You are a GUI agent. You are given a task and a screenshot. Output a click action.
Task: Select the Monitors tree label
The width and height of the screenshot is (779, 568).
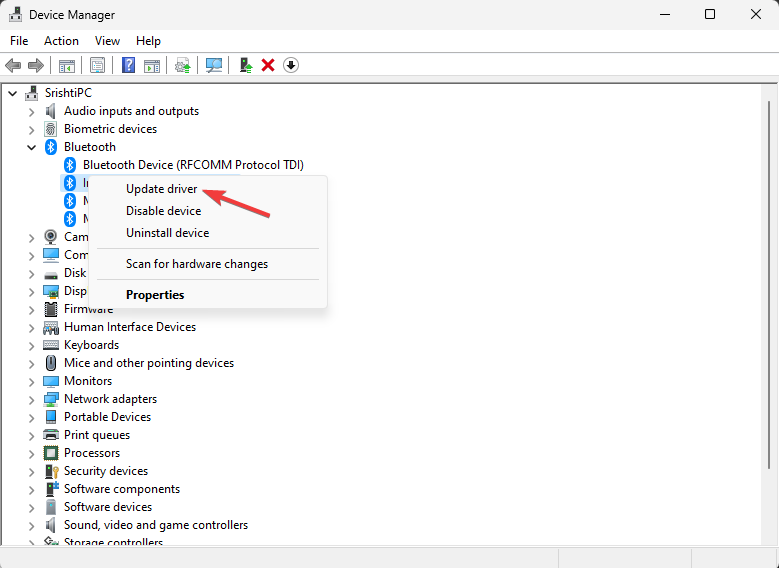[x=88, y=381]
